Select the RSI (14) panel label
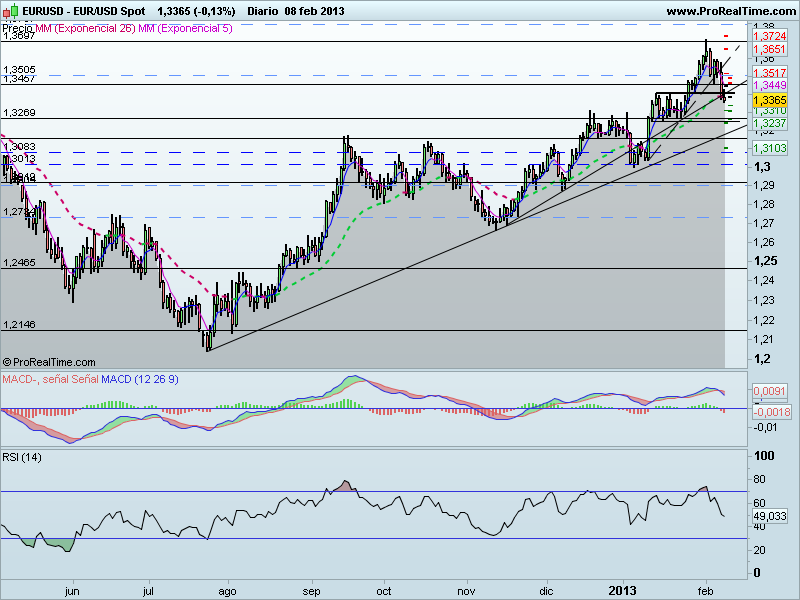 point(22,457)
